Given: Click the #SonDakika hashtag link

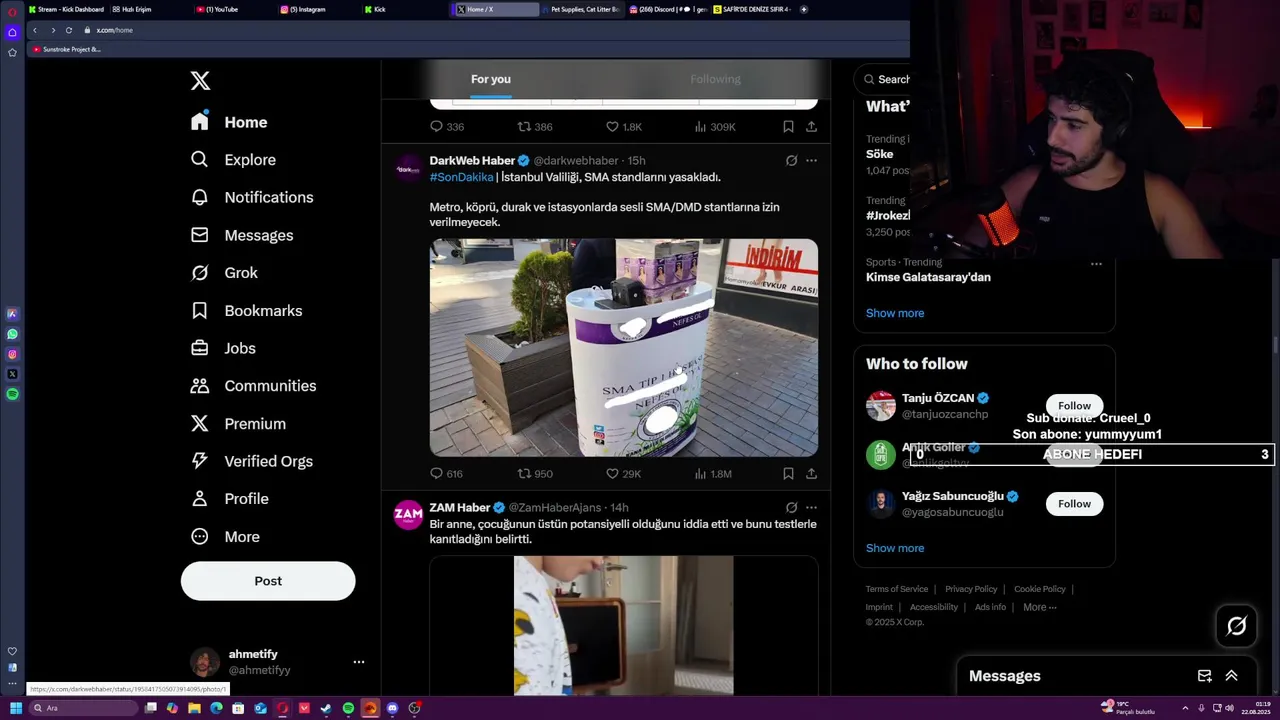Looking at the screenshot, I should pyautogui.click(x=461, y=177).
